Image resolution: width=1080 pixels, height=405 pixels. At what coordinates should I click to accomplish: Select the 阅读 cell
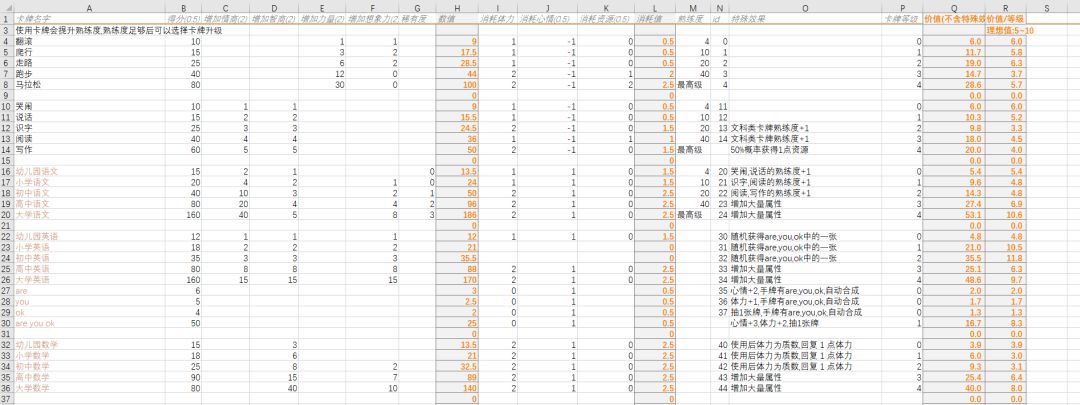click(x=89, y=139)
